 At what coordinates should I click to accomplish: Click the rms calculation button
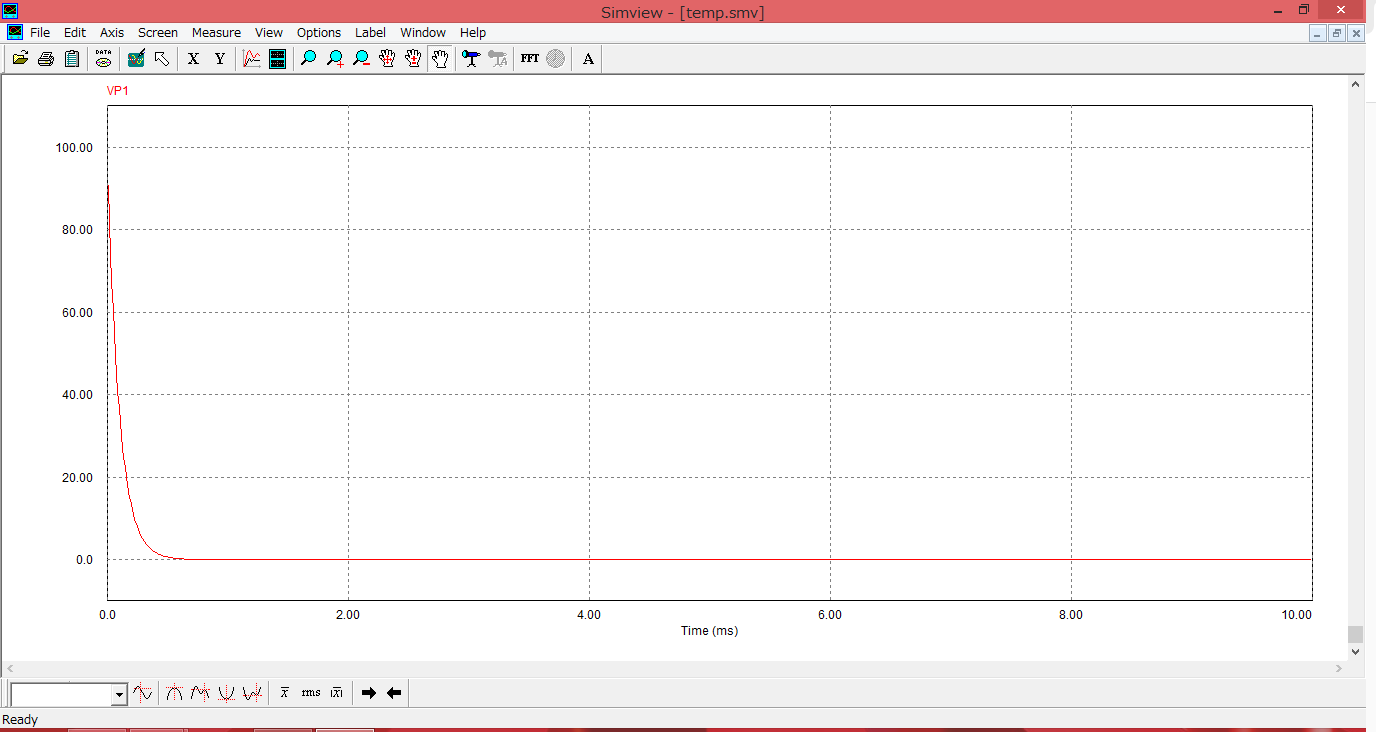coord(311,693)
